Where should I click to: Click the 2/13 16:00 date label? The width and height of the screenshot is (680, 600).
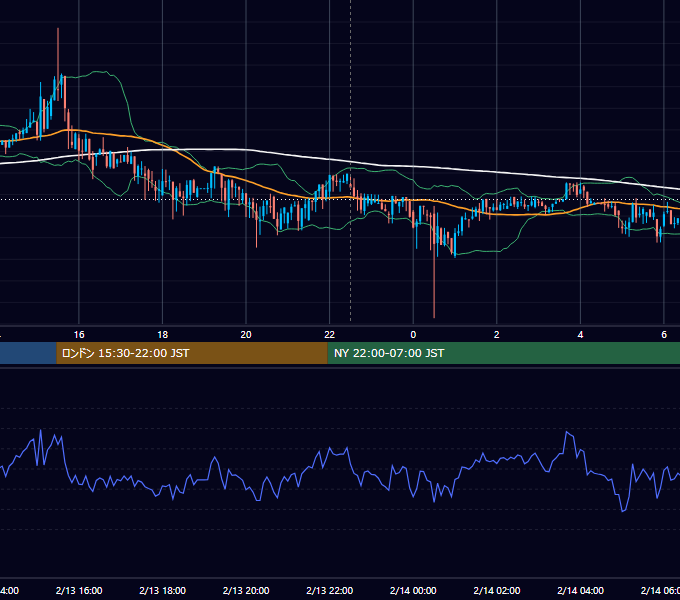[x=79, y=590]
